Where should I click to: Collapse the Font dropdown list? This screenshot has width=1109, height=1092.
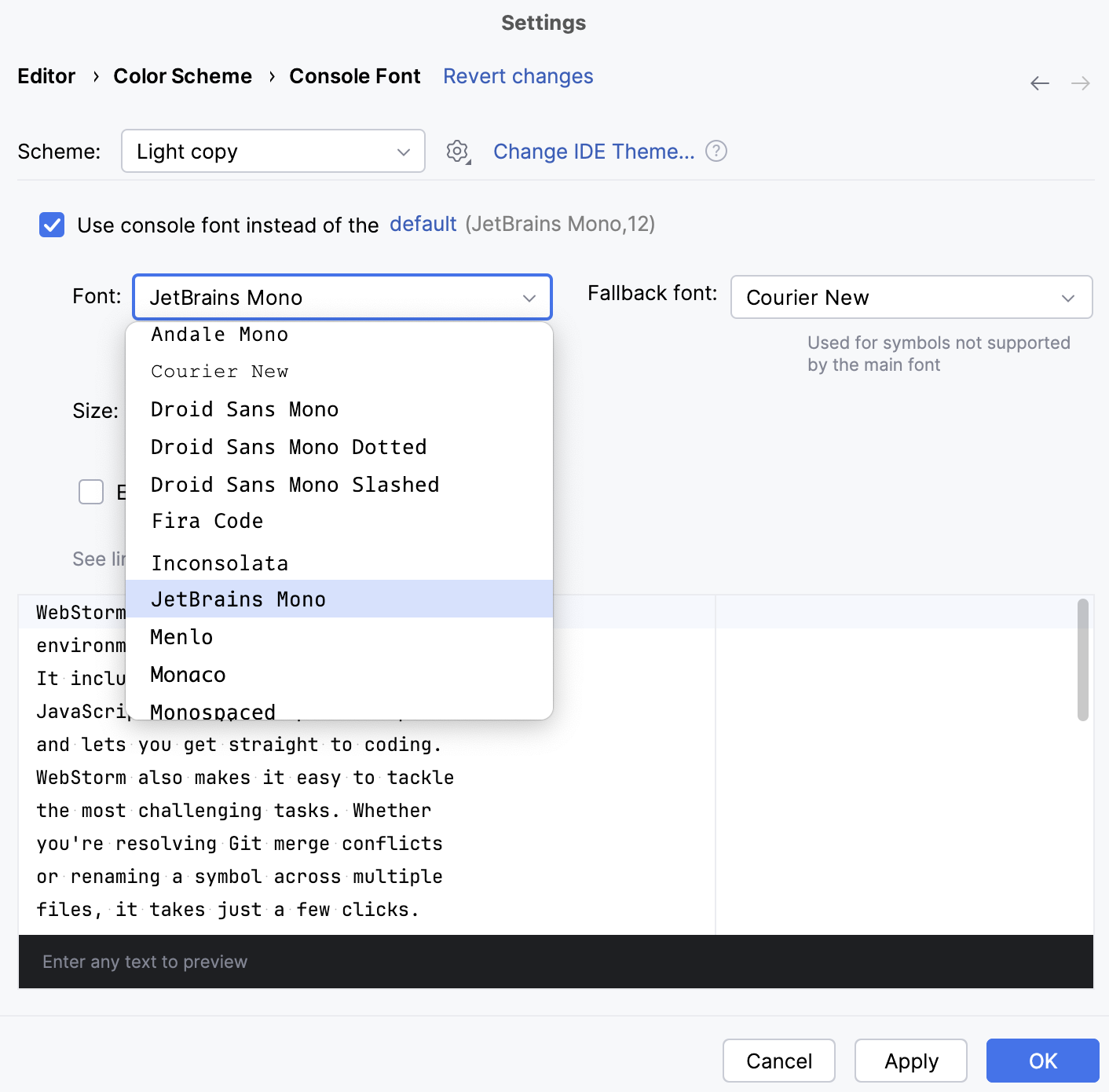click(x=528, y=298)
